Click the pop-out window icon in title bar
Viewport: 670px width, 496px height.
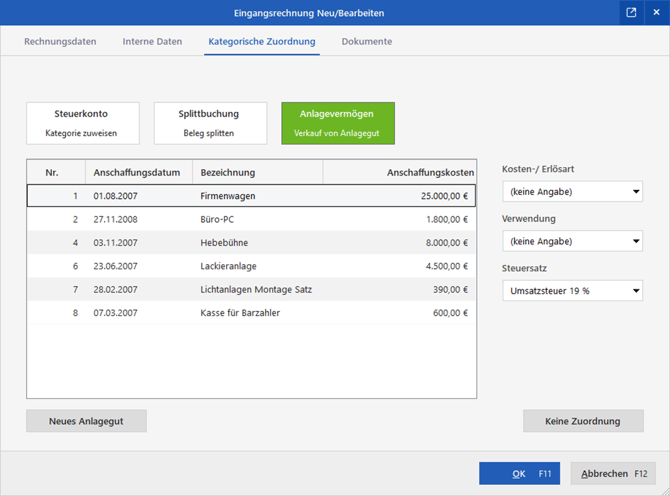pos(631,13)
